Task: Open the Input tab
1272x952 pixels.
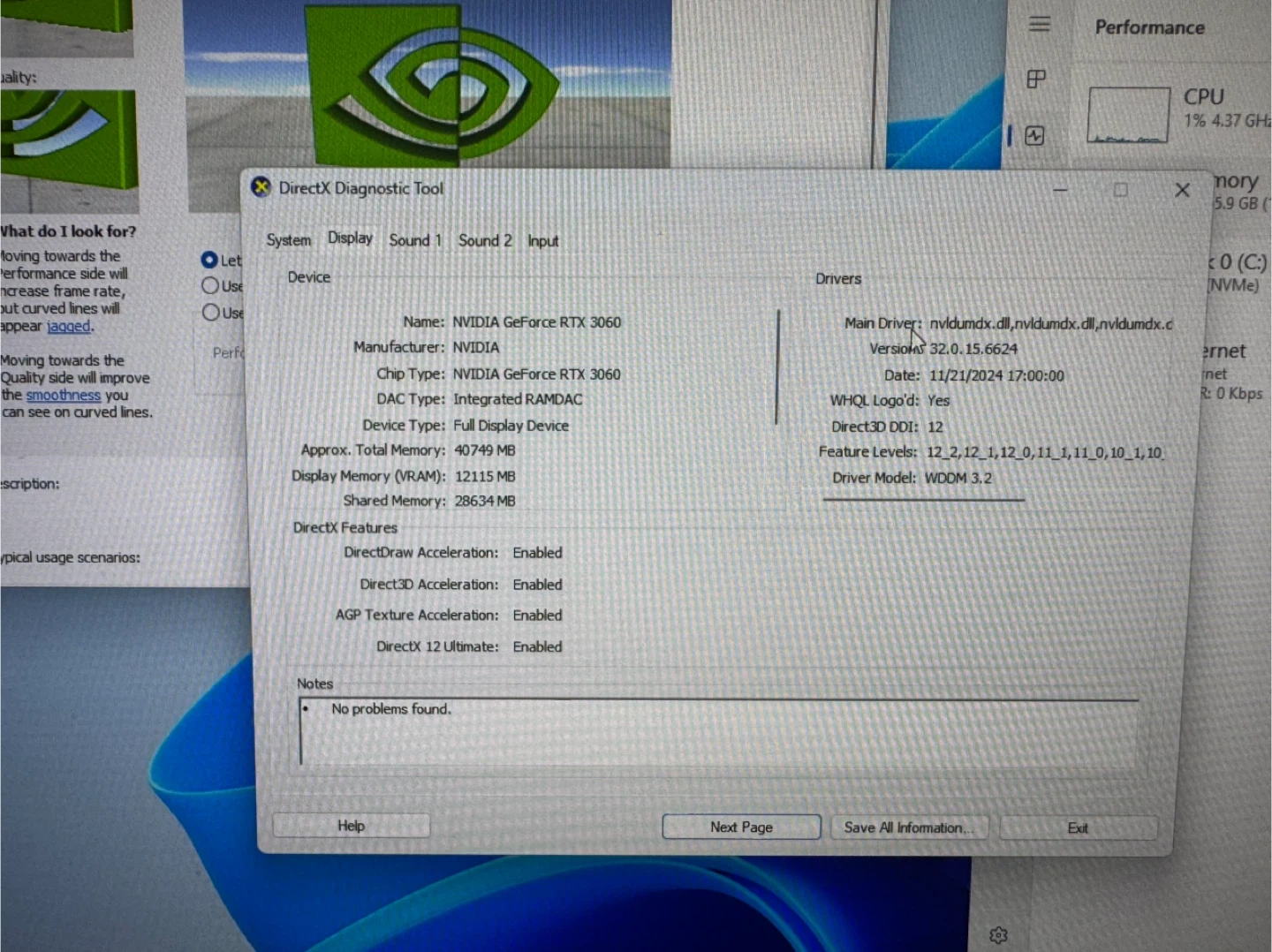Action: [543, 241]
